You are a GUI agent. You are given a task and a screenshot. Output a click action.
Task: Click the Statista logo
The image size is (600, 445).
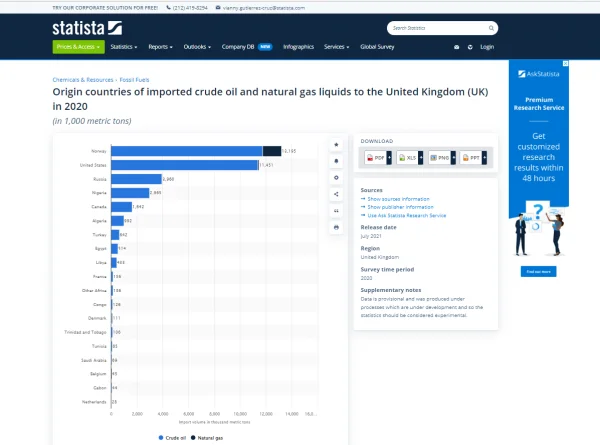(x=87, y=28)
